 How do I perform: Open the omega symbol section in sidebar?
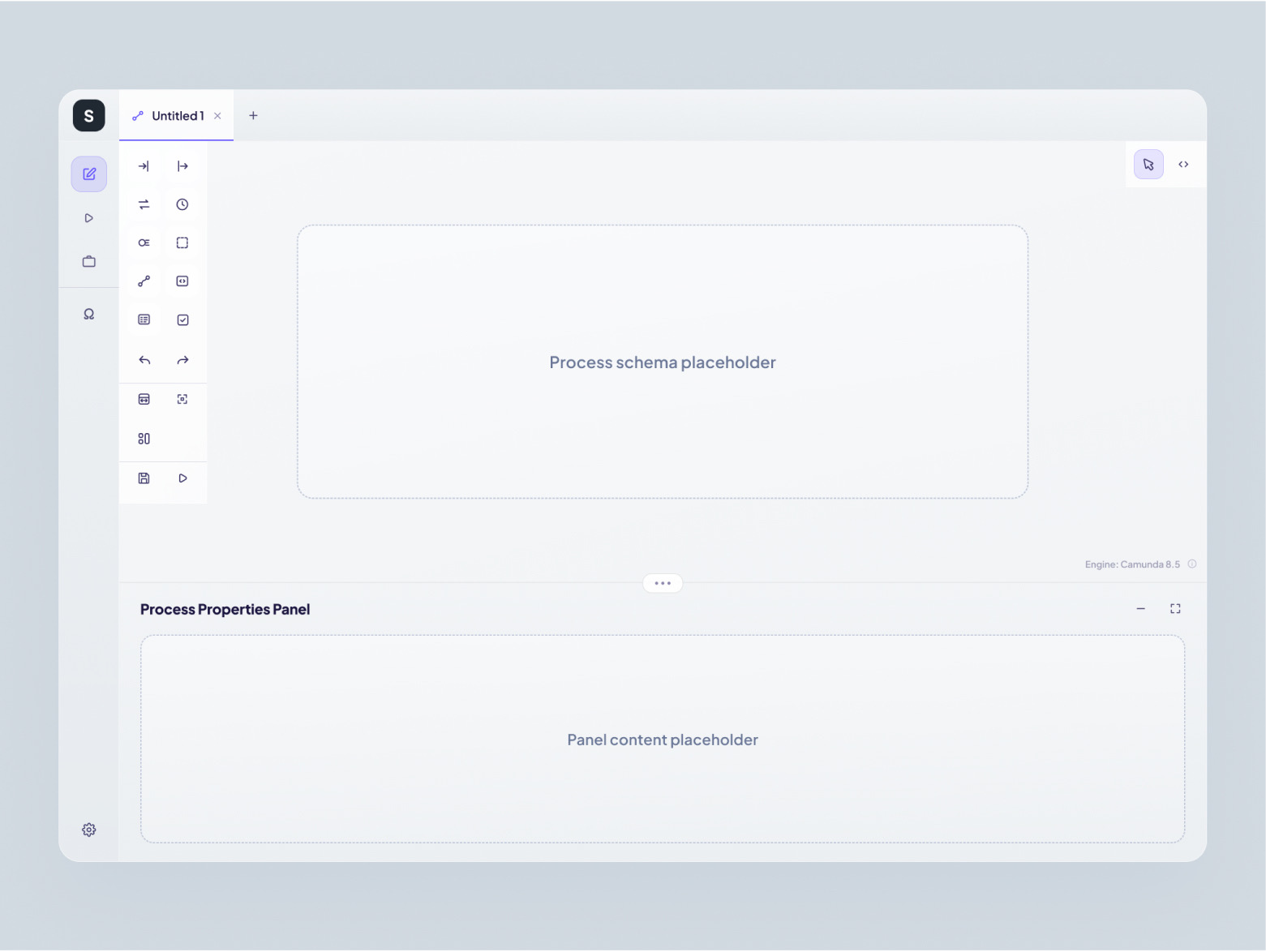pos(89,314)
